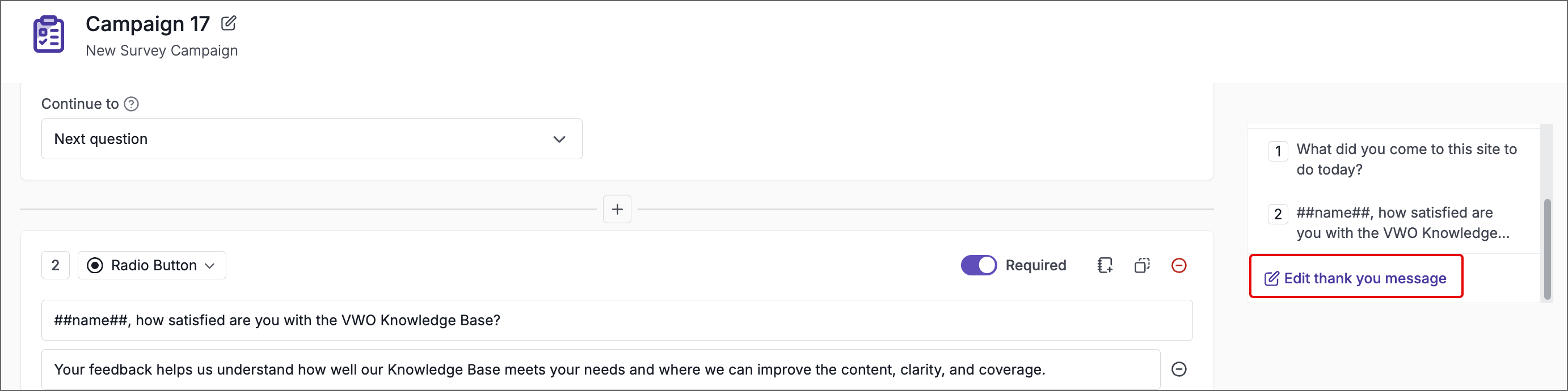Save question 2 to the library
The width and height of the screenshot is (1568, 391).
(1105, 265)
